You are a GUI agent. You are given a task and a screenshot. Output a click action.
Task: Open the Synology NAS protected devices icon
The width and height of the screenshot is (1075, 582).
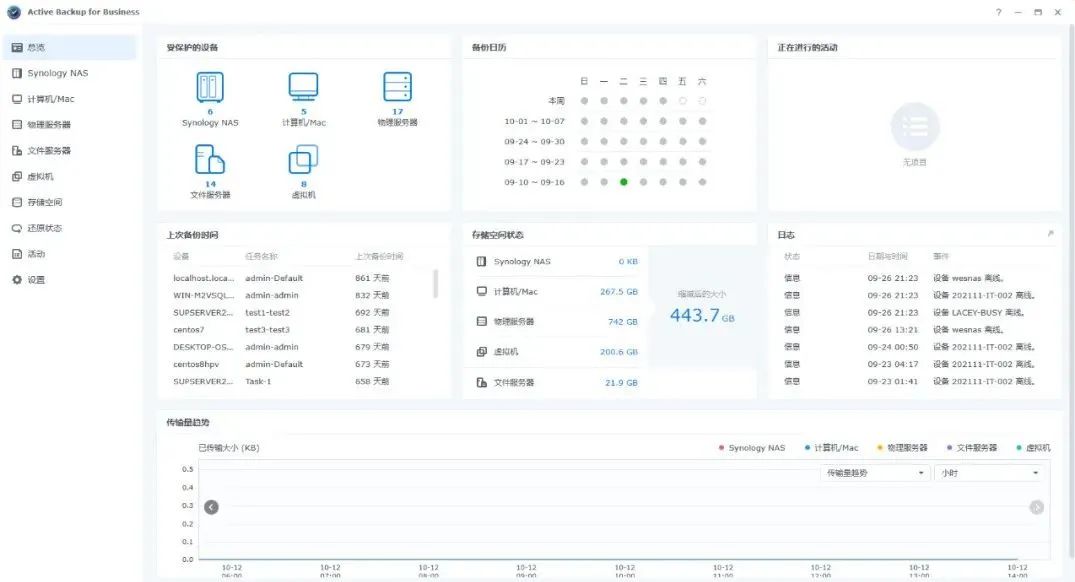click(x=210, y=87)
